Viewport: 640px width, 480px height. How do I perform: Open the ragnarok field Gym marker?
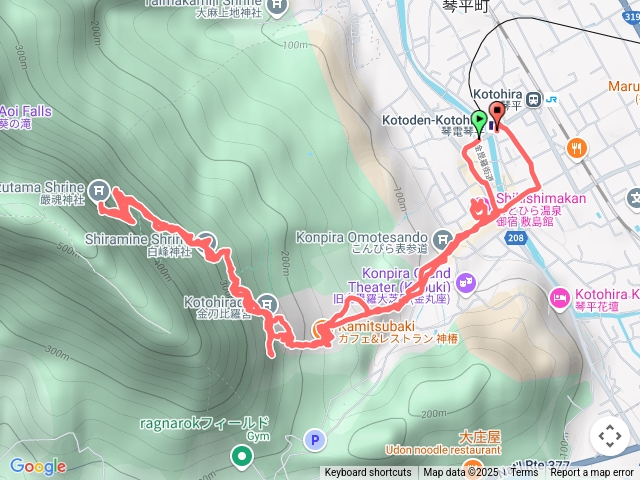pos(242,456)
